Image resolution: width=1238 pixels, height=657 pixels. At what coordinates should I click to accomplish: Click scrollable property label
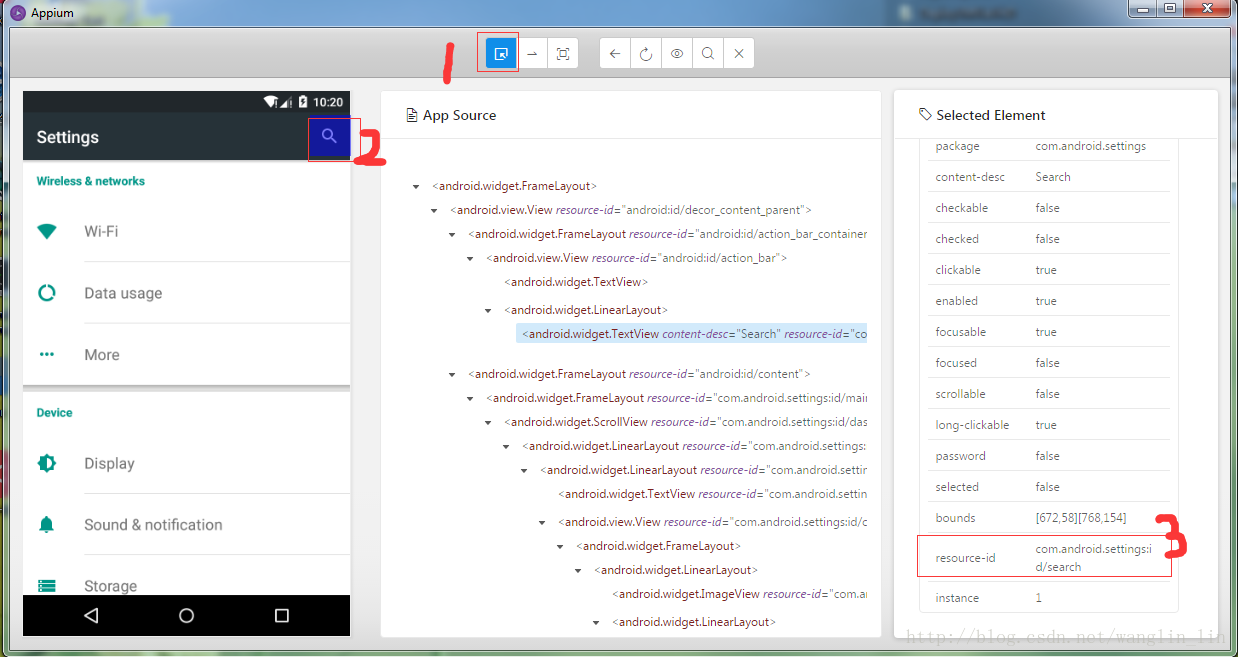coord(960,394)
